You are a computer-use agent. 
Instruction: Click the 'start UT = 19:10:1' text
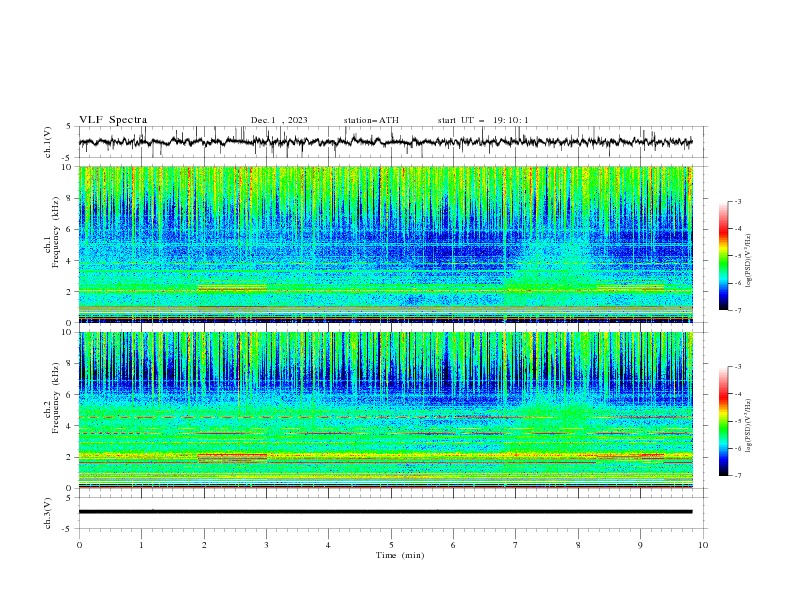coord(483,120)
